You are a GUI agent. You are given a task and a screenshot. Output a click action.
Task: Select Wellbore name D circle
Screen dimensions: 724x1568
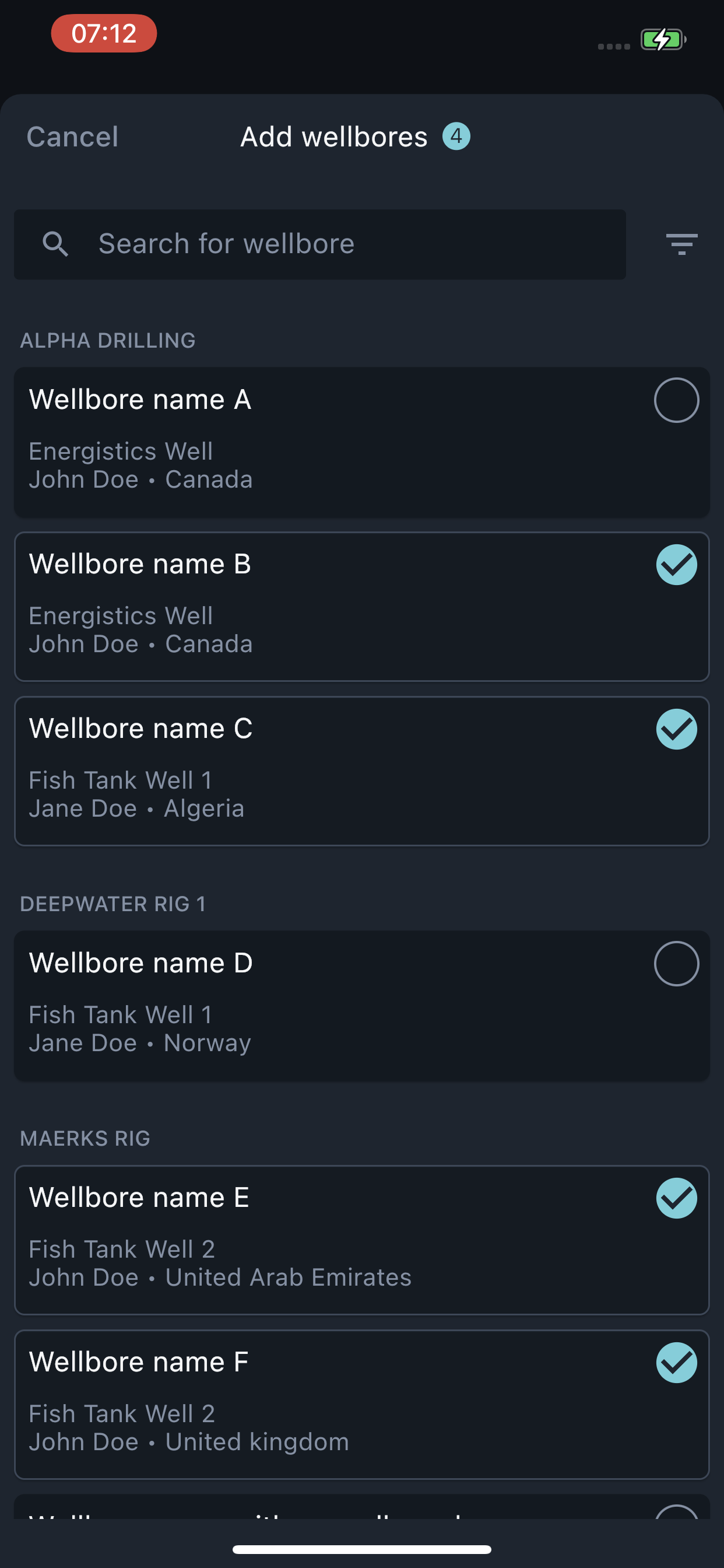pos(677,964)
